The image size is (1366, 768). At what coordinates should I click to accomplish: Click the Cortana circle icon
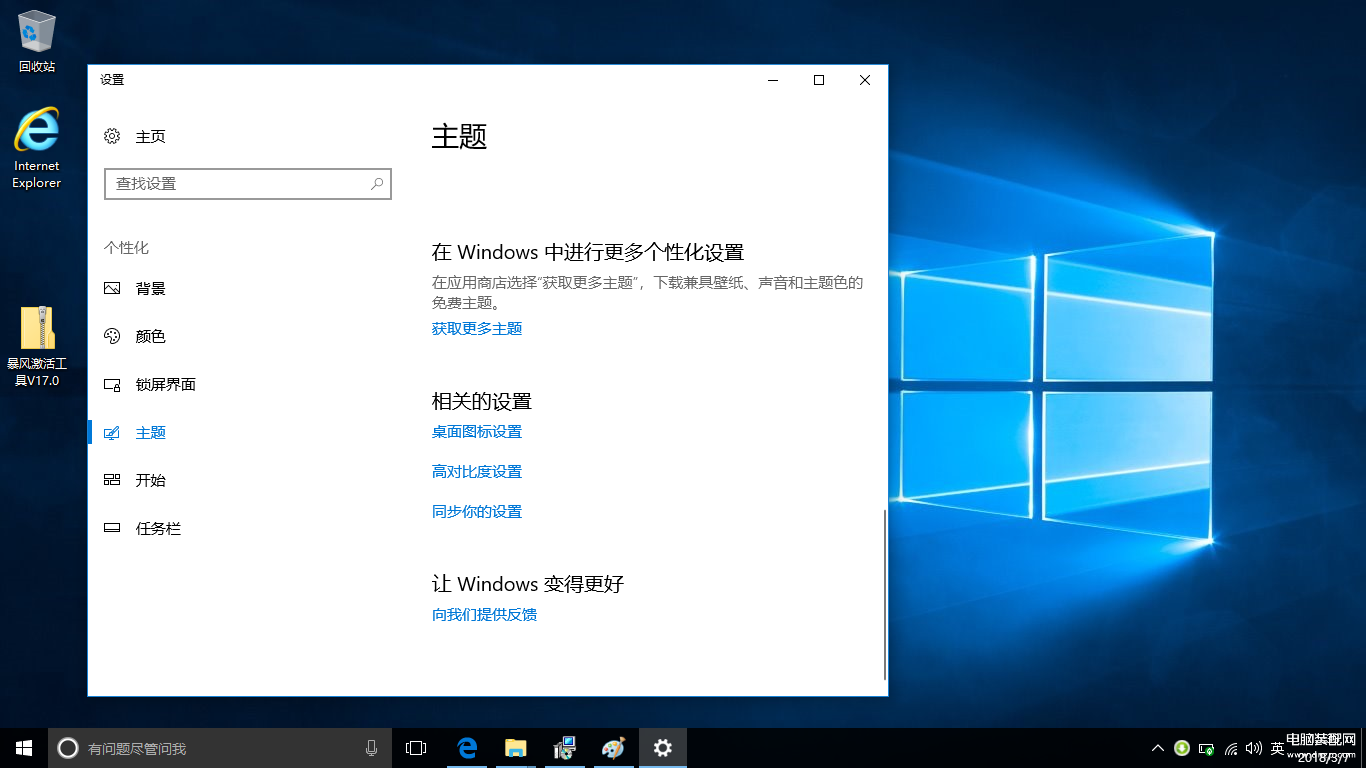click(68, 748)
